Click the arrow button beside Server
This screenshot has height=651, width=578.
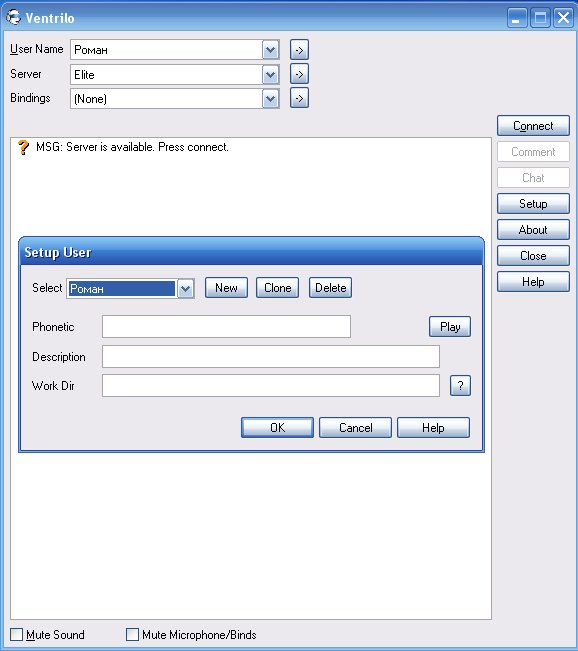[x=299, y=74]
